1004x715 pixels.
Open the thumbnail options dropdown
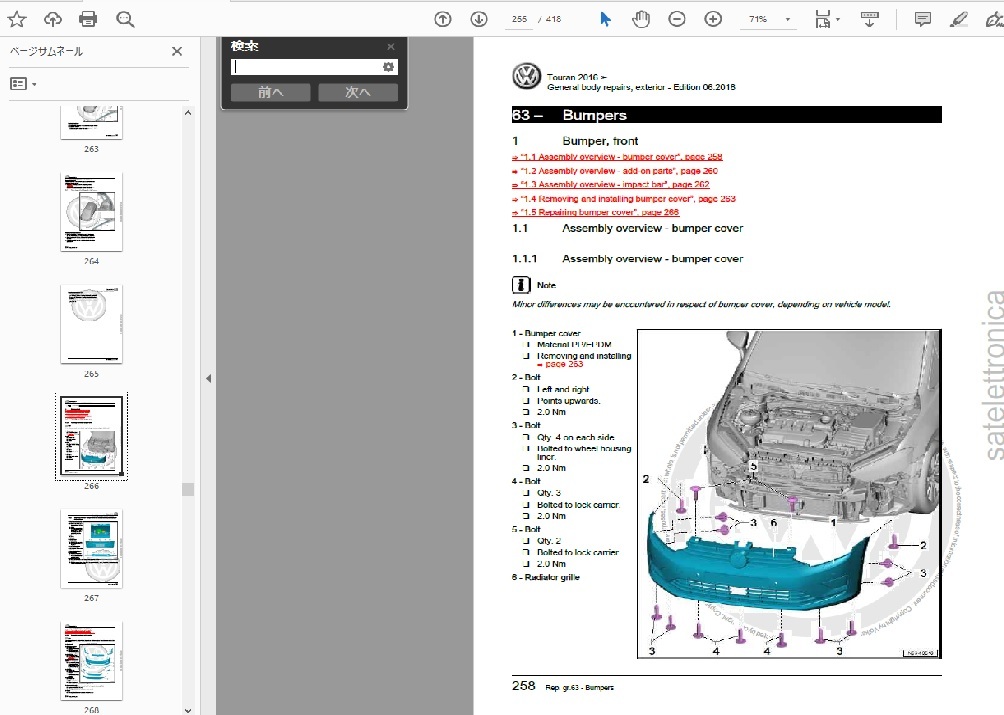(x=23, y=84)
